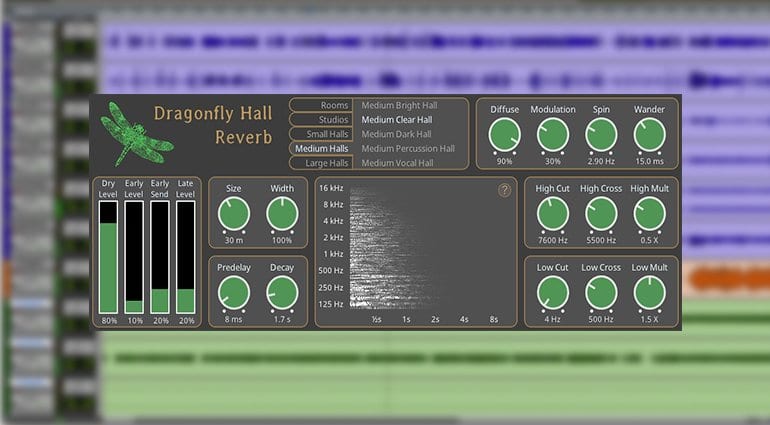
Task: Open the question mark help icon
Action: [504, 190]
